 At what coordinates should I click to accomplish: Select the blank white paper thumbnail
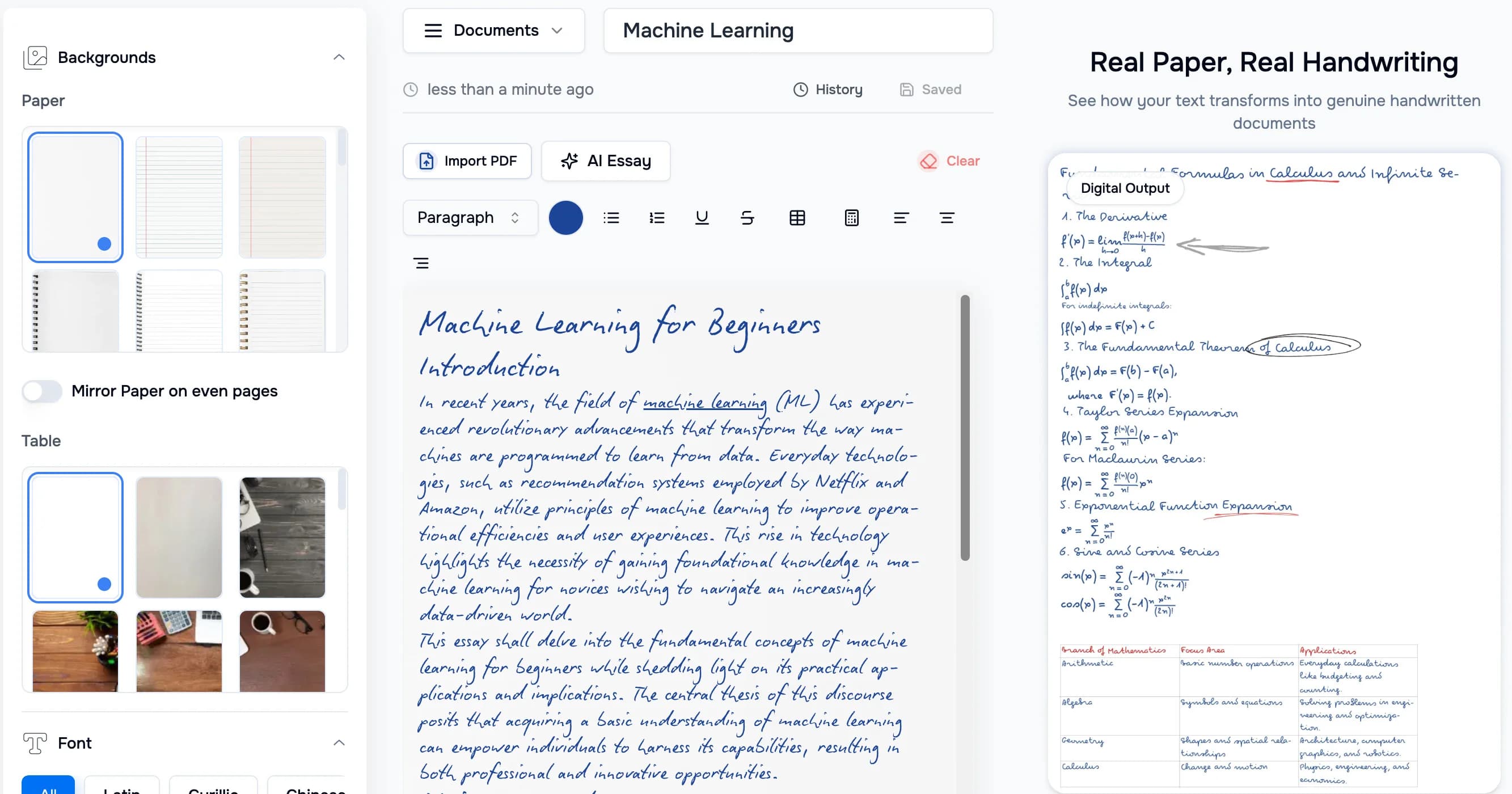click(75, 197)
